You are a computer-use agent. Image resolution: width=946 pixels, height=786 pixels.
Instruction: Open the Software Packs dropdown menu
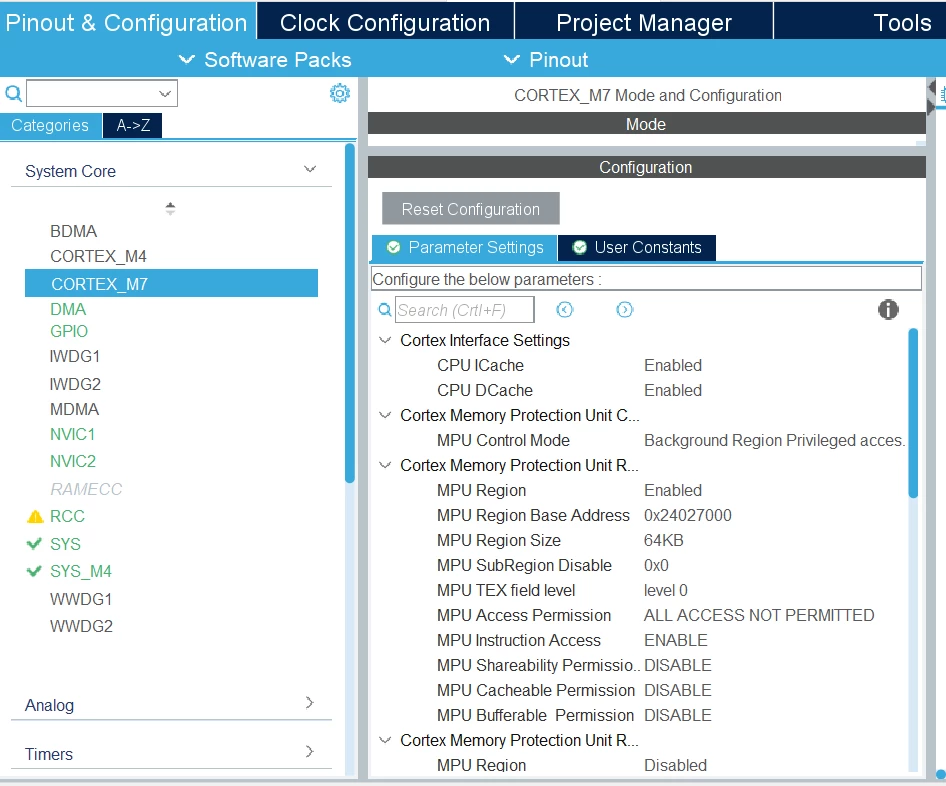pyautogui.click(x=265, y=60)
